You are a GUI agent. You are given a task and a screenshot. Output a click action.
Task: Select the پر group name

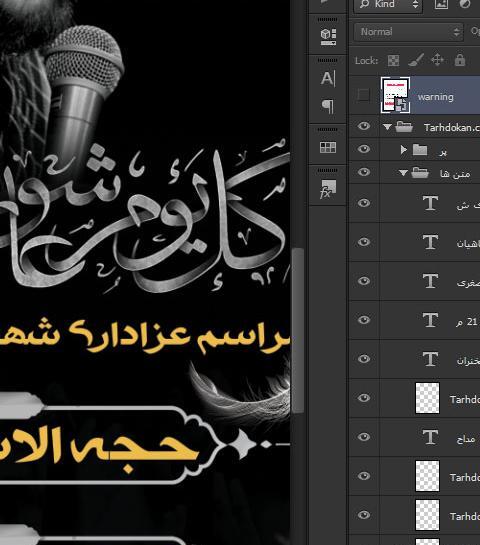click(x=443, y=152)
